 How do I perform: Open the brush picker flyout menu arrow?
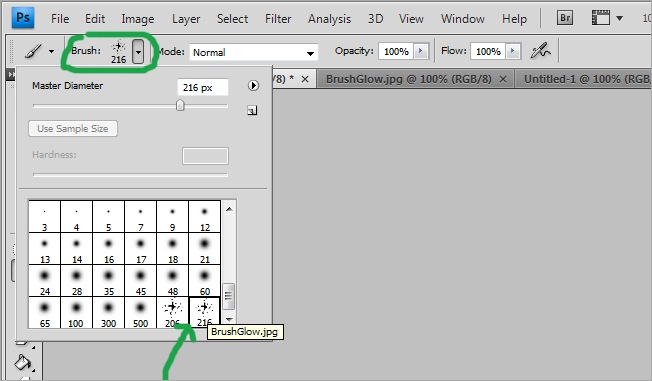point(253,86)
